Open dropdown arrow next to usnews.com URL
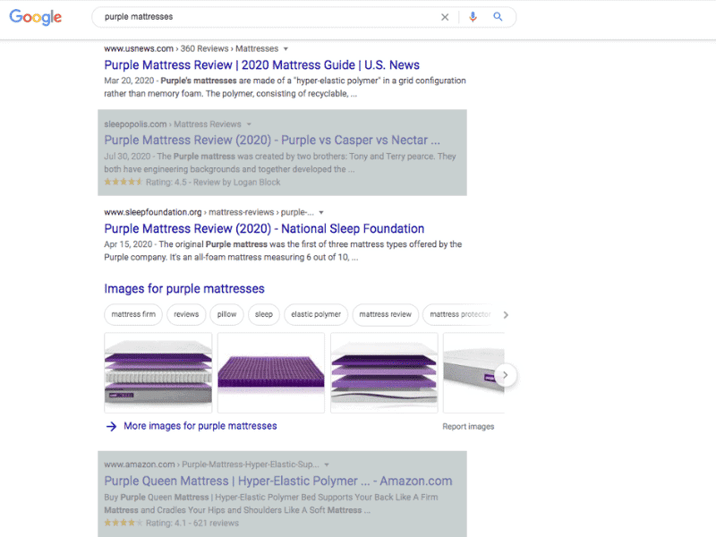Screen dimensions: 716x537 pos(286,49)
